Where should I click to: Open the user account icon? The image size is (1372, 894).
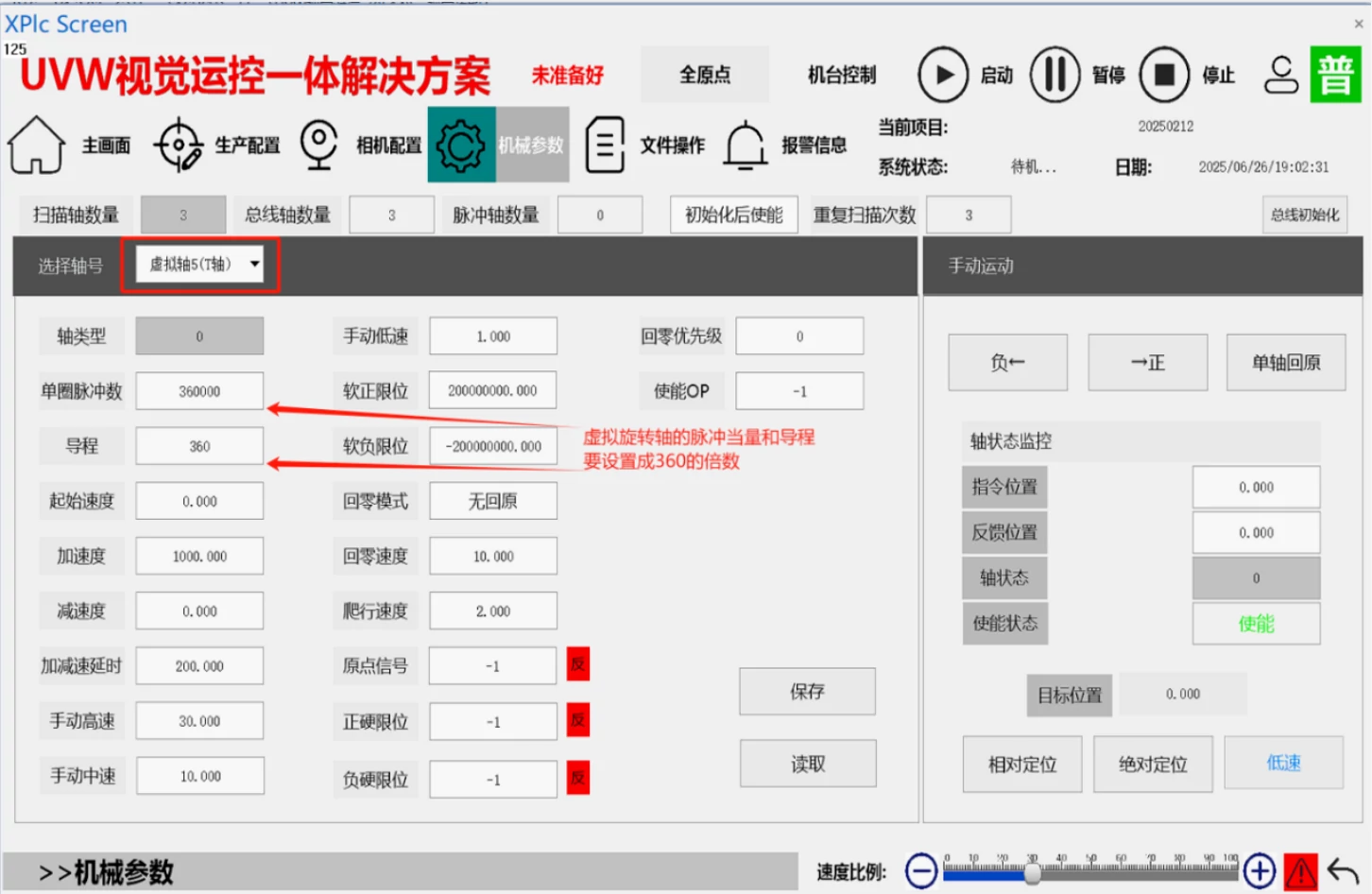(1281, 75)
